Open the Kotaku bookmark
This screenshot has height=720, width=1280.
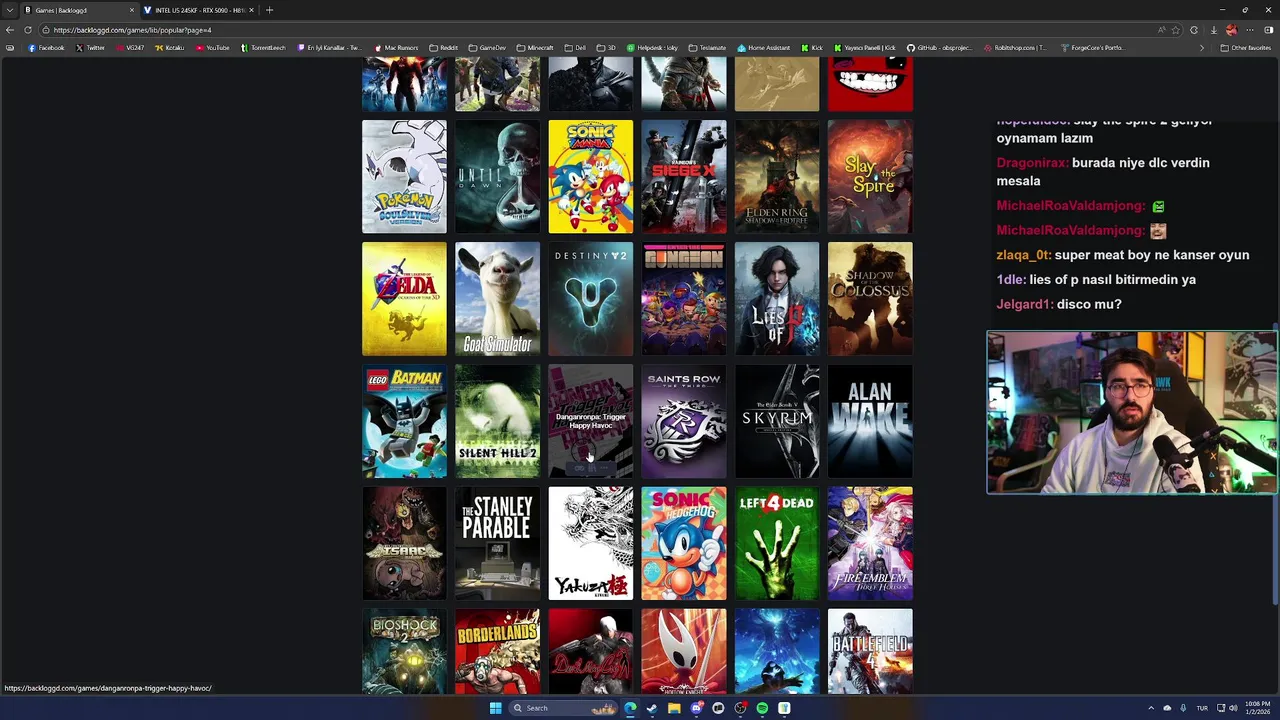click(169, 48)
